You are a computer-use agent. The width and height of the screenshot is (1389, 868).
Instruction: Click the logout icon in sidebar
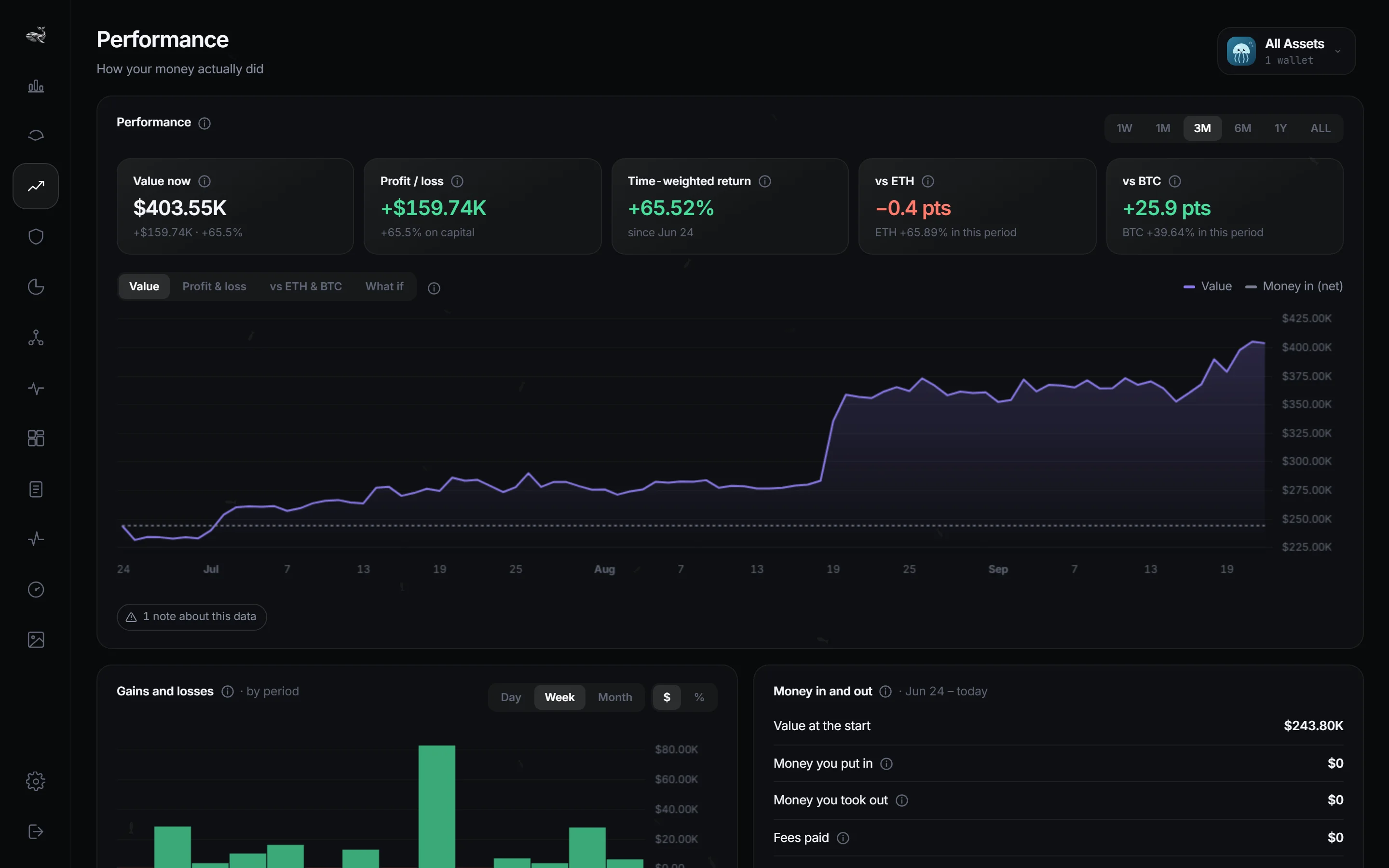click(36, 832)
